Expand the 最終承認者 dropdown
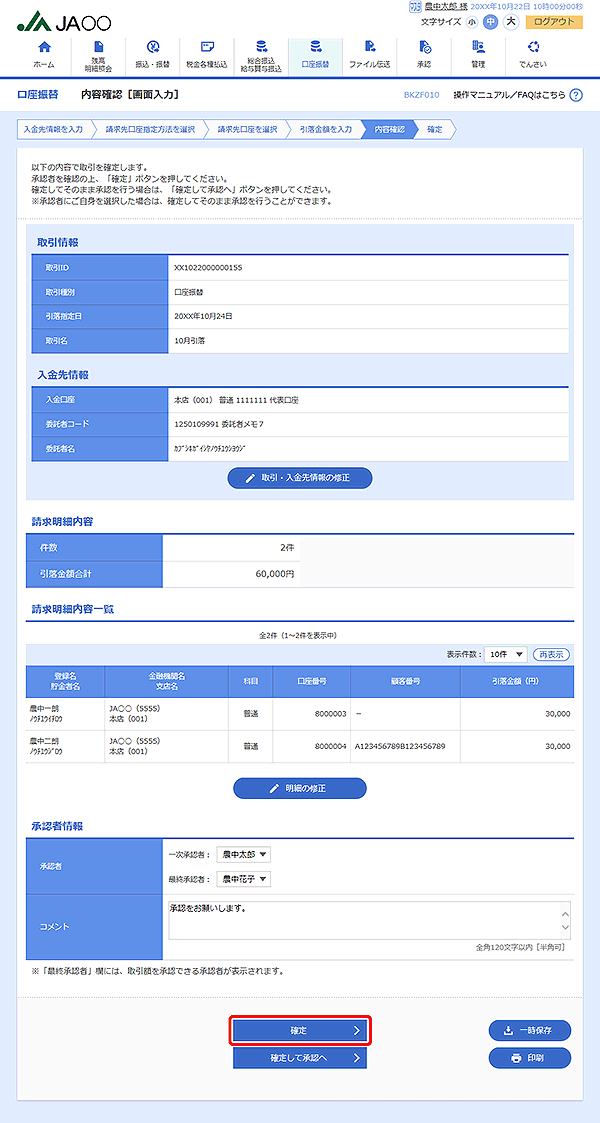Viewport: 600px width, 1123px height. [x=244, y=879]
